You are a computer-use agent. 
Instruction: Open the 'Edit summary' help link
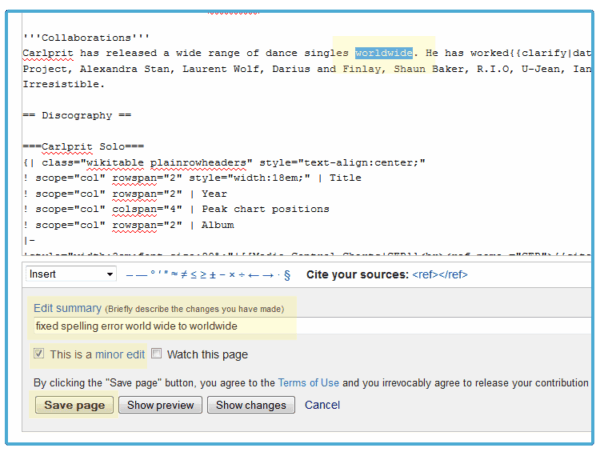[x=67, y=308]
